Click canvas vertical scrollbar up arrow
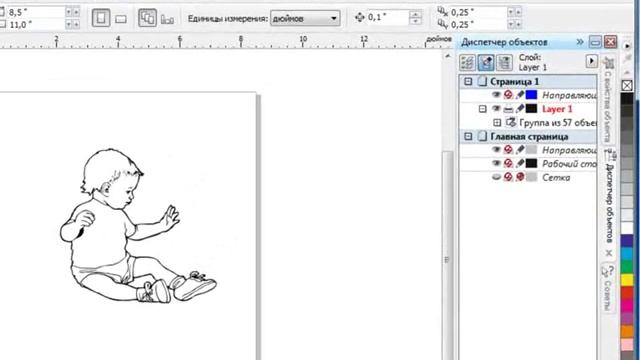Image resolution: width=640 pixels, height=360 pixels. point(448,56)
